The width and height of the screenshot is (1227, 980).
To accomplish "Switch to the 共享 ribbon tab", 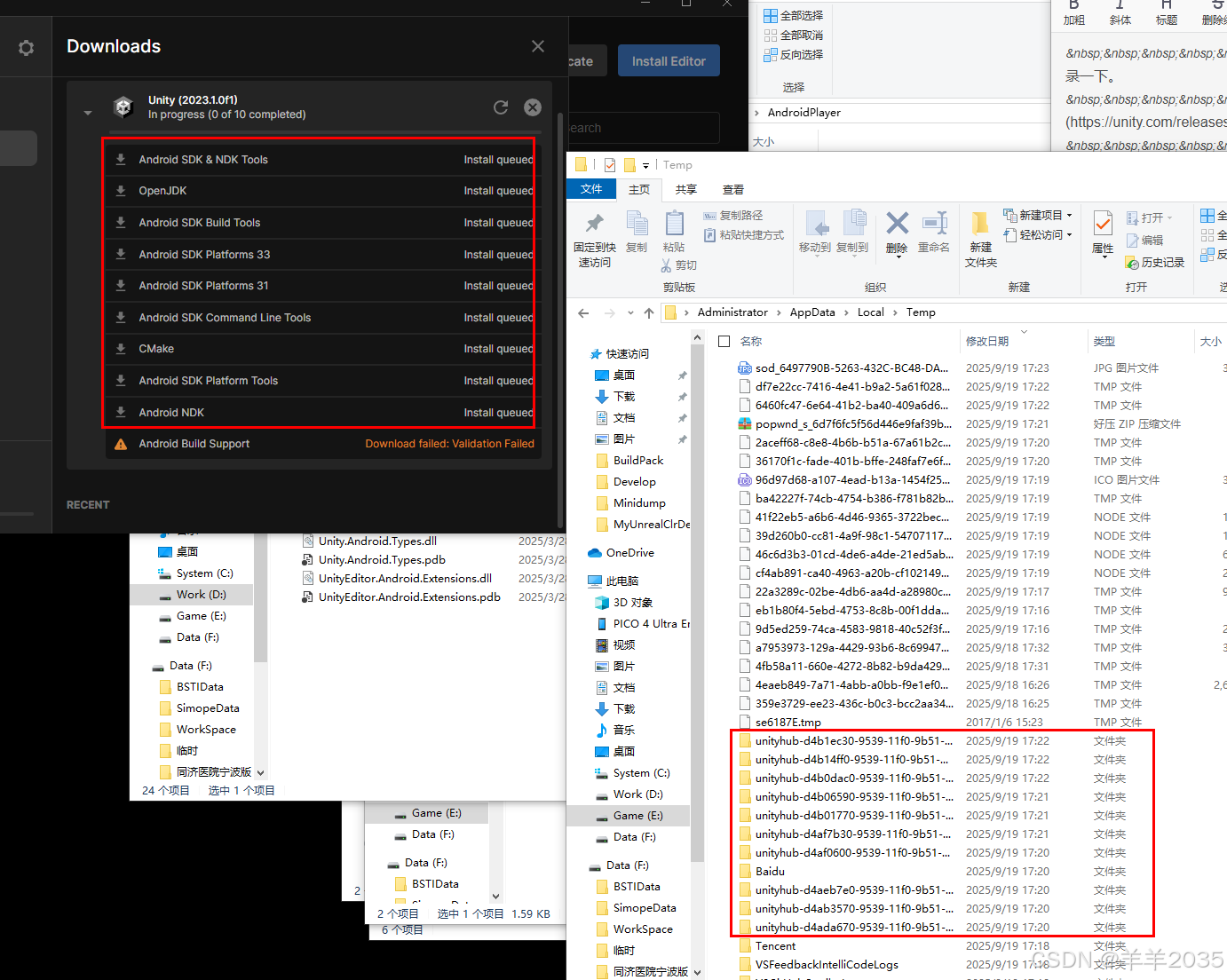I will [686, 189].
